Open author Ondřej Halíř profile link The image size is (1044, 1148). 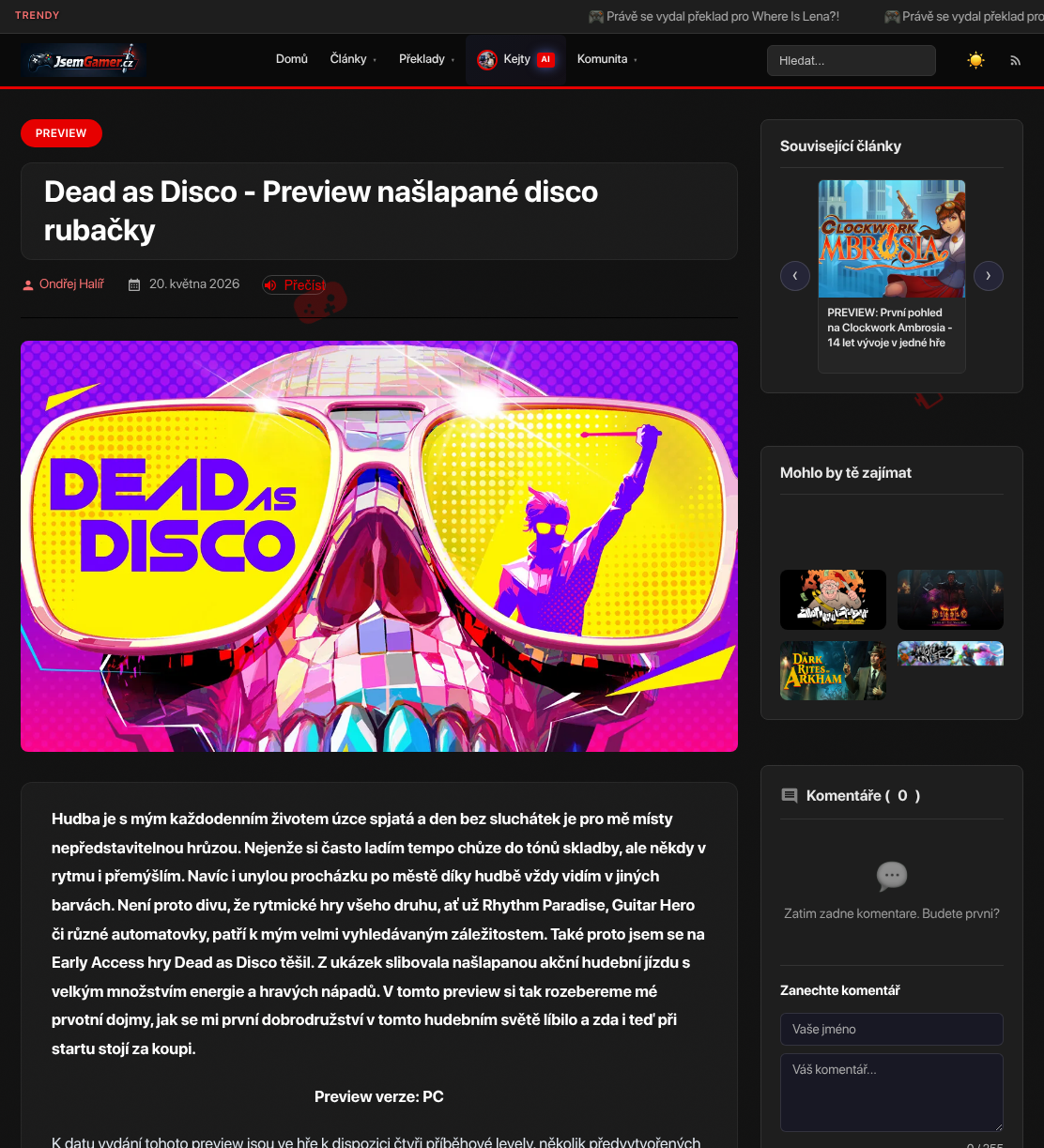click(71, 284)
